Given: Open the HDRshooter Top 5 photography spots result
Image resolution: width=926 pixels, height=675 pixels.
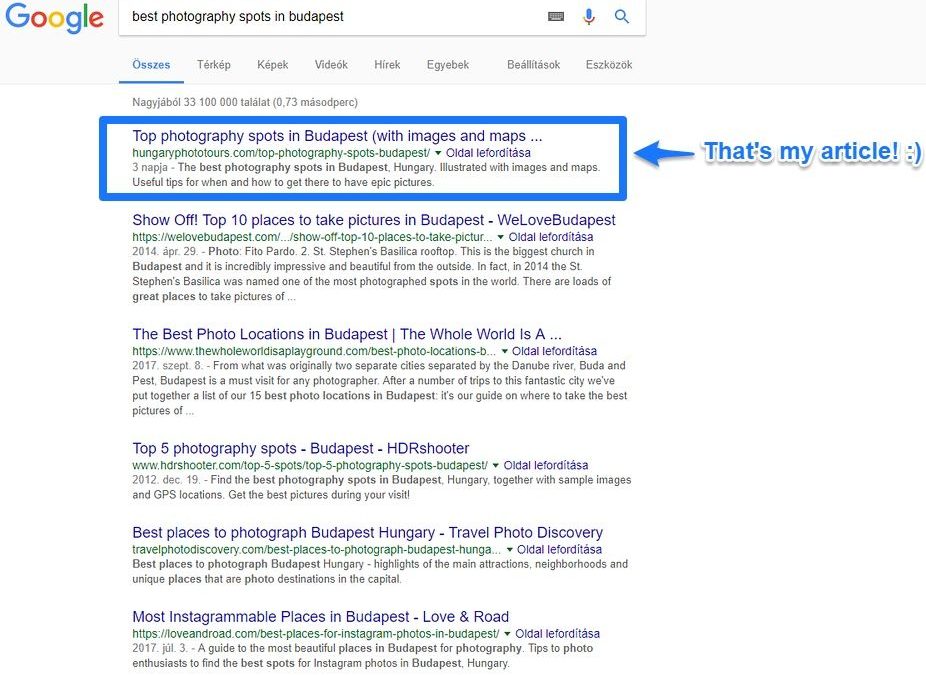Looking at the screenshot, I should pos(301,448).
